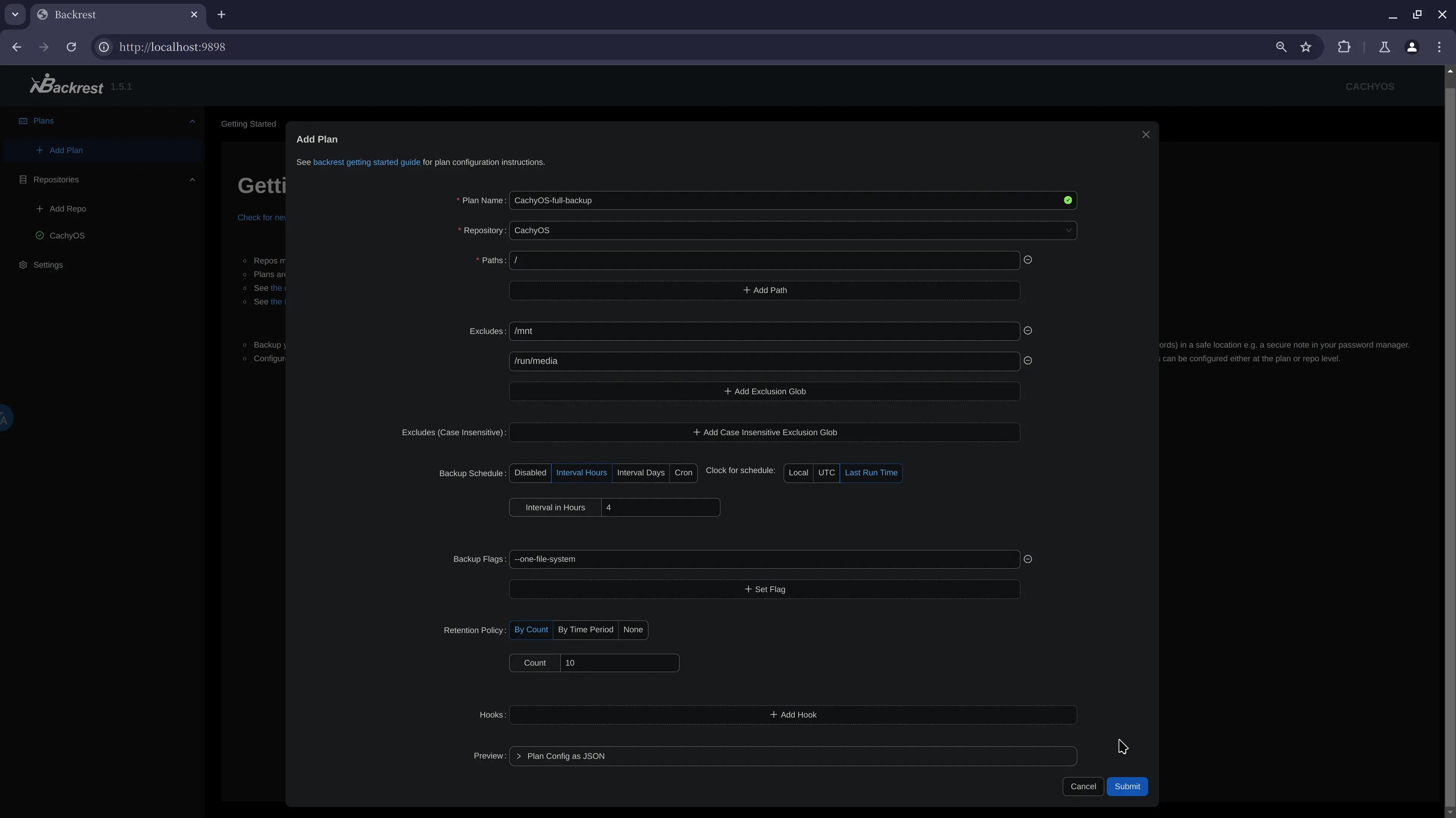Click the browser reload icon

tap(71, 47)
